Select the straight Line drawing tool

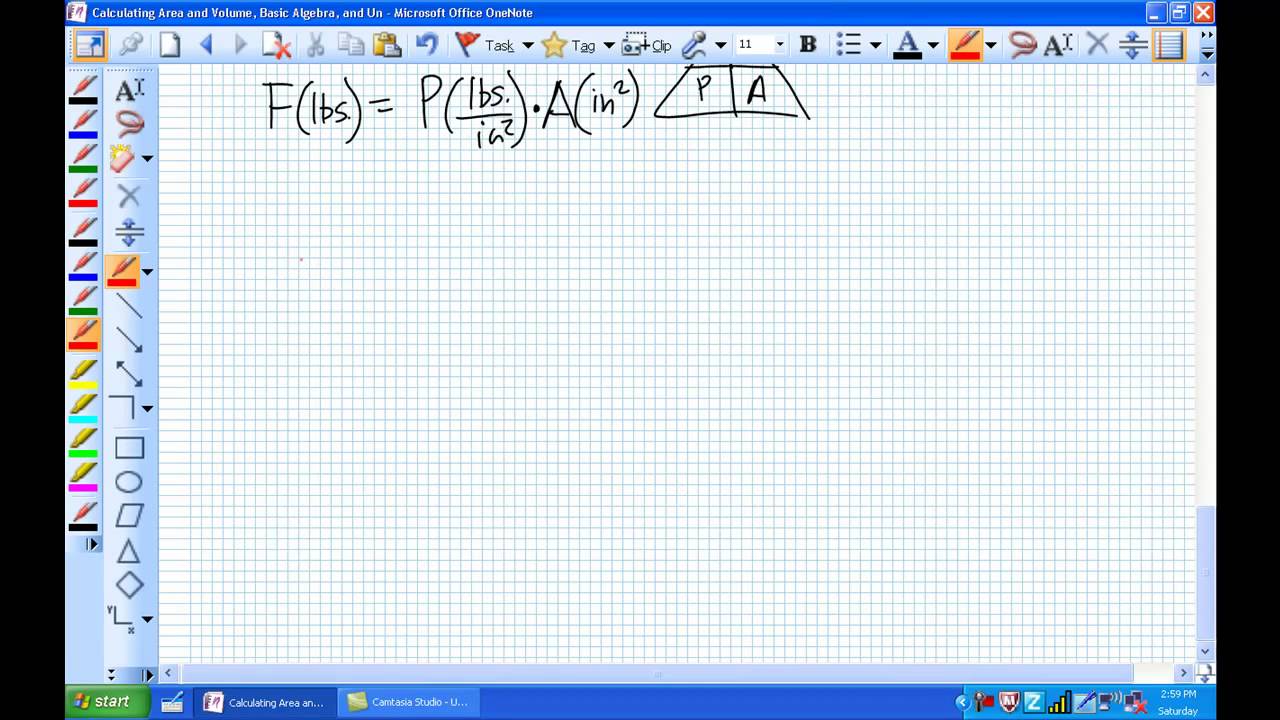pyautogui.click(x=129, y=306)
